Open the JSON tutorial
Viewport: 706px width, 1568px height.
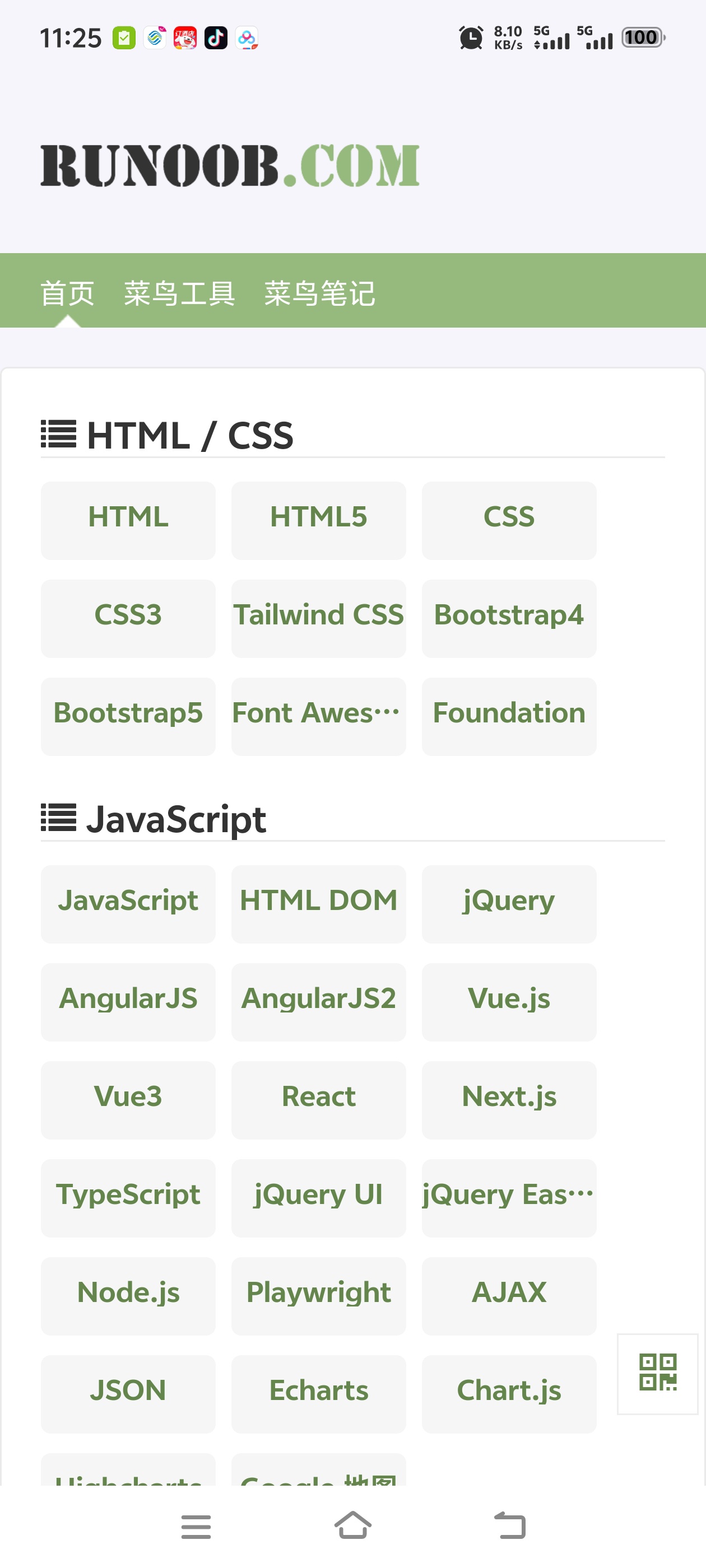pyautogui.click(x=128, y=1394)
